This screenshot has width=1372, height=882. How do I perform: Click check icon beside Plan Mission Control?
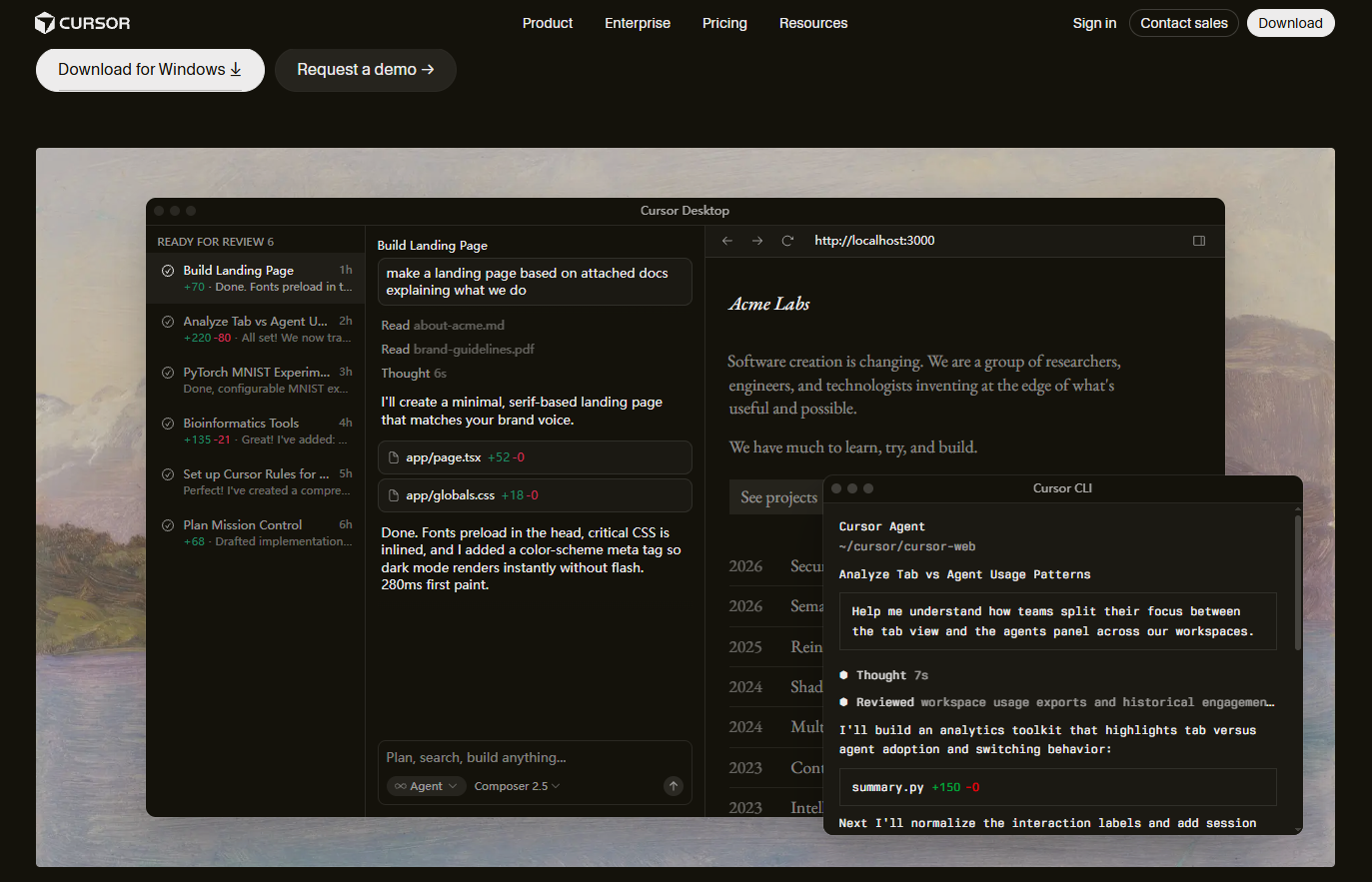168,525
